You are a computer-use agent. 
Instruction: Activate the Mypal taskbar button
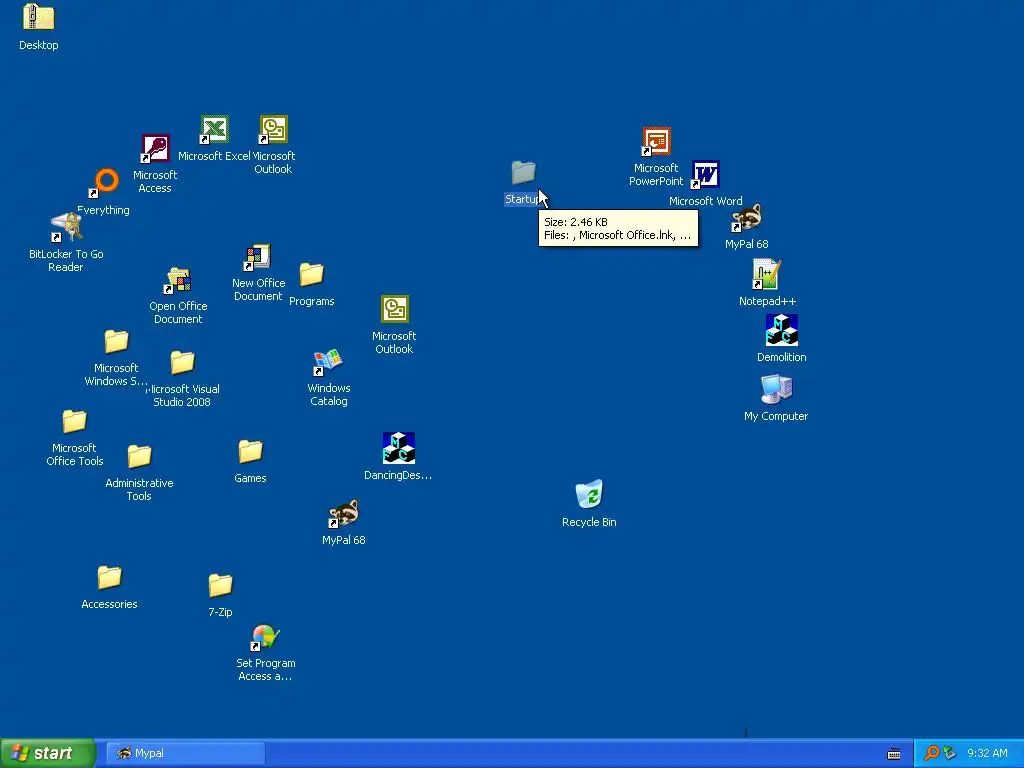(185, 753)
